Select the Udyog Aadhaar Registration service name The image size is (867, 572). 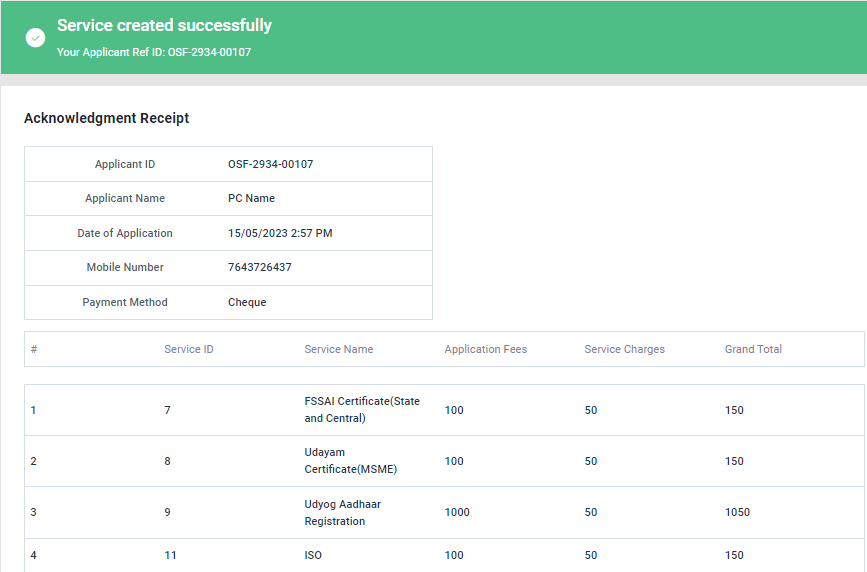[342, 512]
